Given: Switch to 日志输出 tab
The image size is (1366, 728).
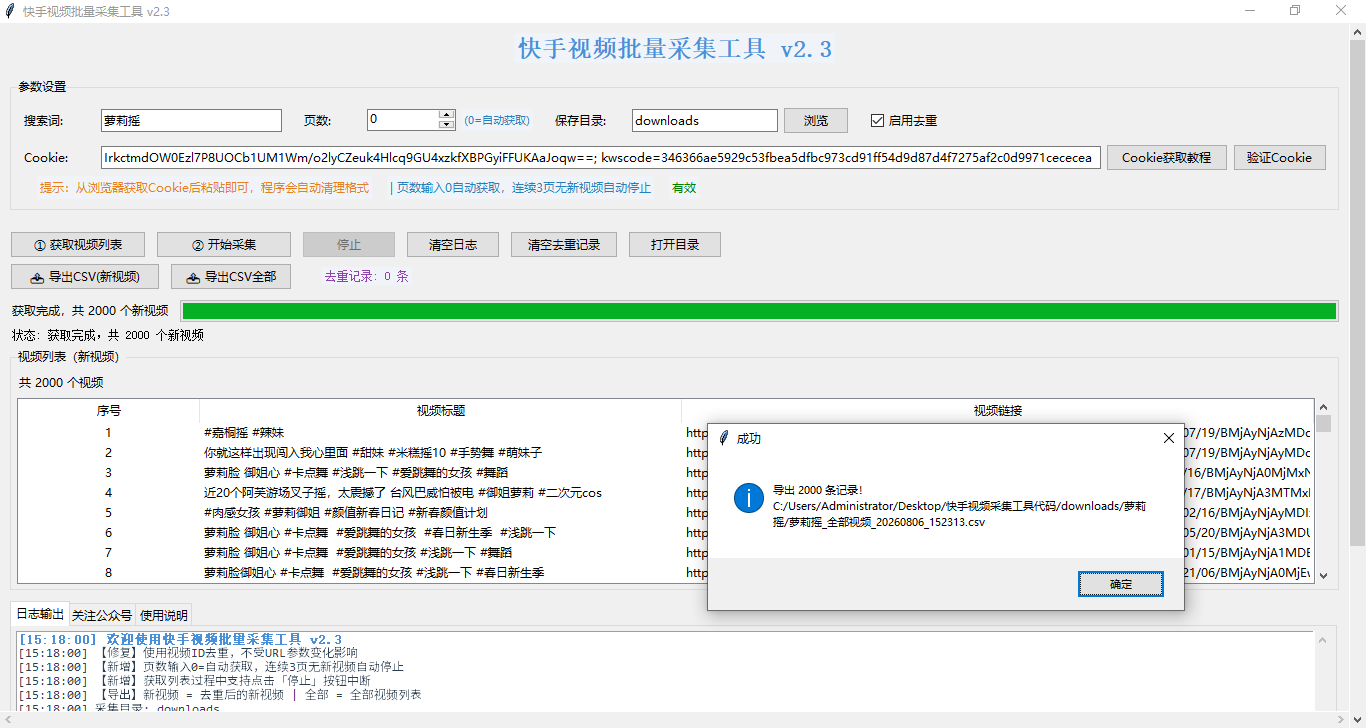Looking at the screenshot, I should (x=40, y=614).
